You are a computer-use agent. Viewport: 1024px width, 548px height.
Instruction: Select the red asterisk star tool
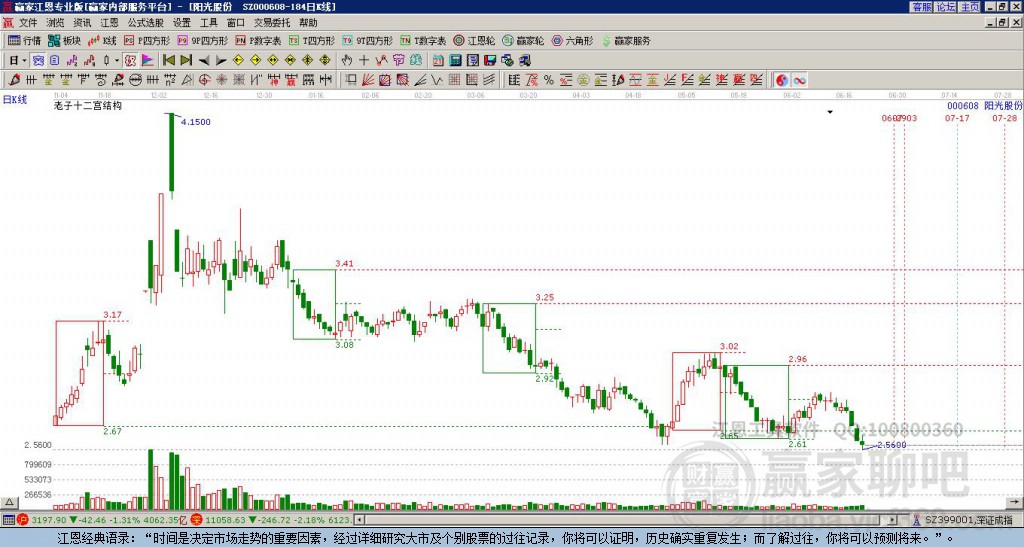click(x=221, y=80)
